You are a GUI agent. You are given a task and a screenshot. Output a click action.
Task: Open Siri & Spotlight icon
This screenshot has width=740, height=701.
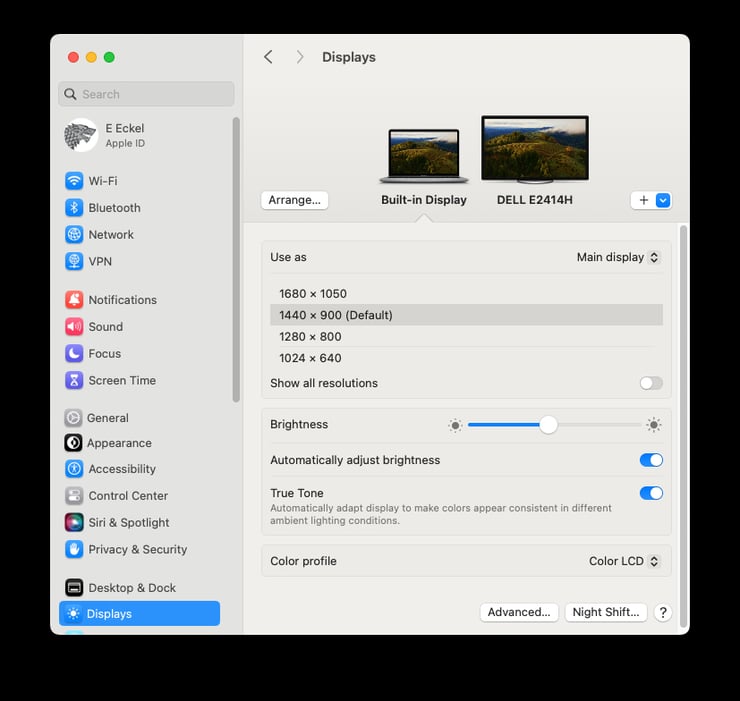coord(74,523)
